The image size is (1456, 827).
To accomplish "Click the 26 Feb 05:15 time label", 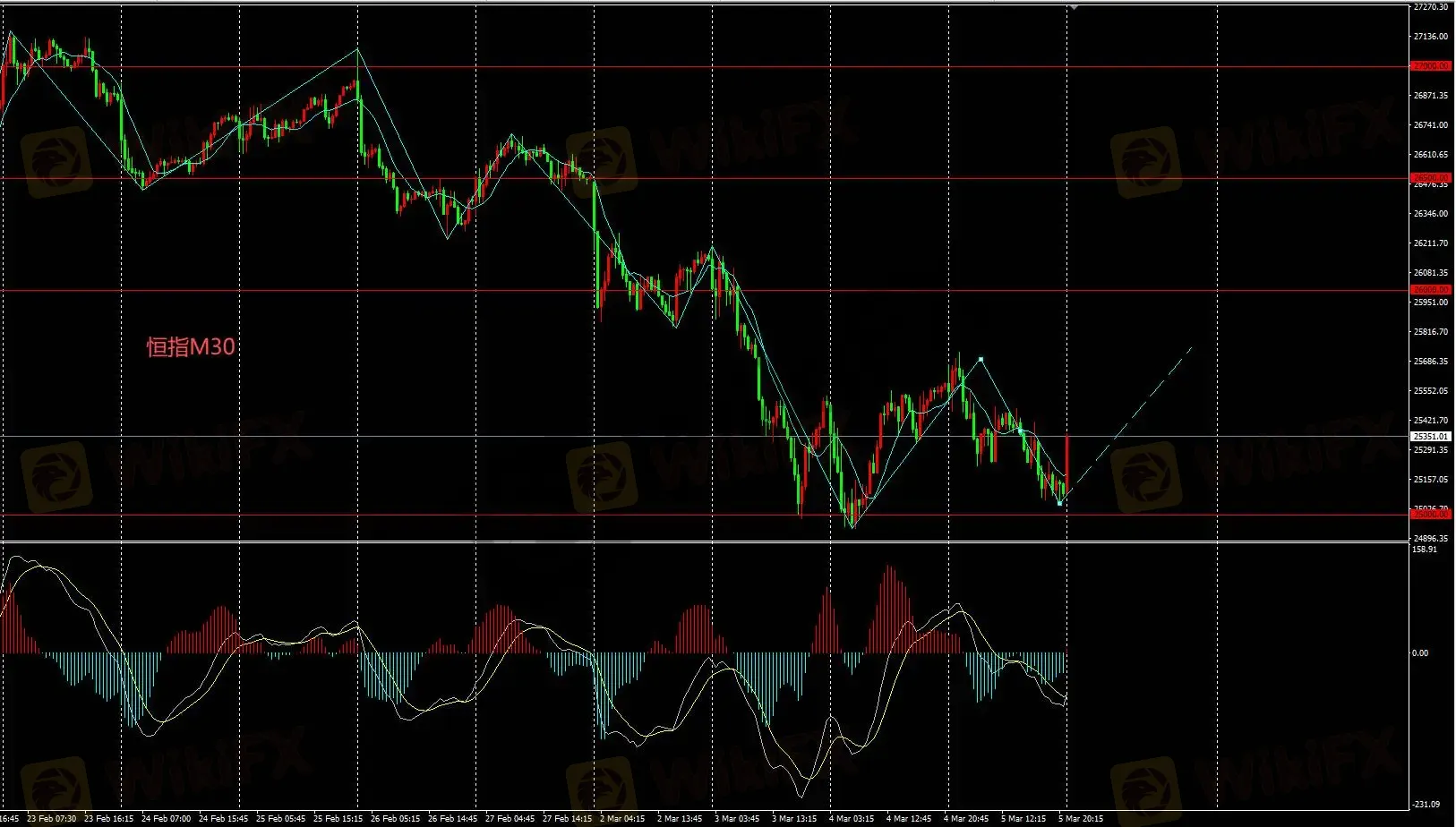I will tap(396, 819).
